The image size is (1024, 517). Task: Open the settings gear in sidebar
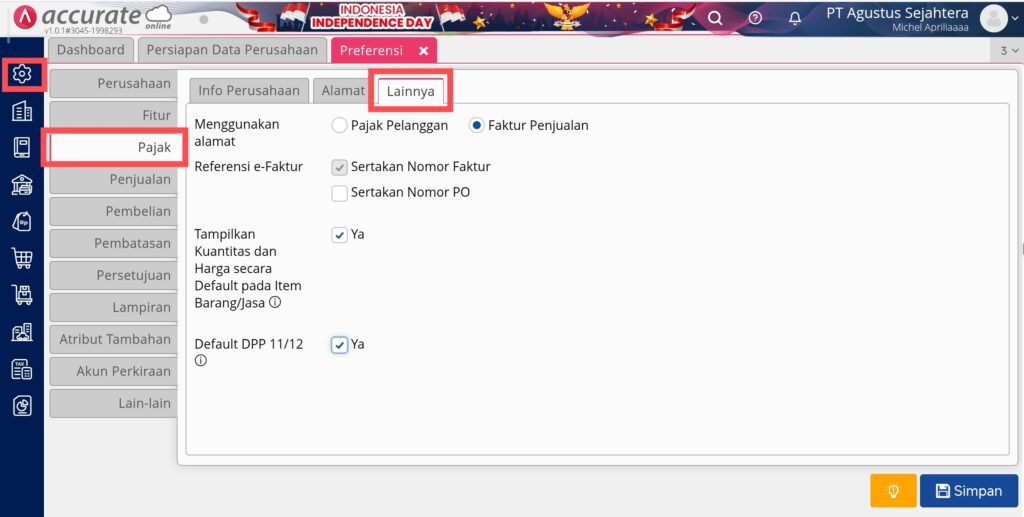22,74
